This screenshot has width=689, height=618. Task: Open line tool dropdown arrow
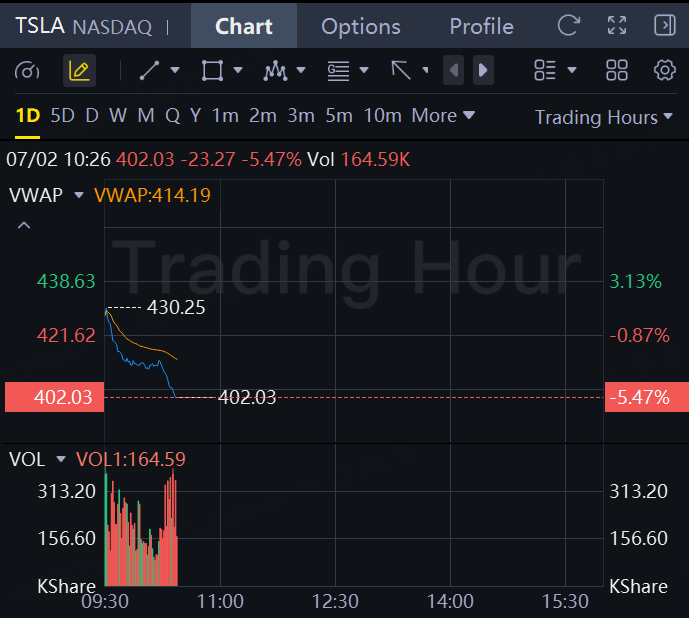point(175,70)
